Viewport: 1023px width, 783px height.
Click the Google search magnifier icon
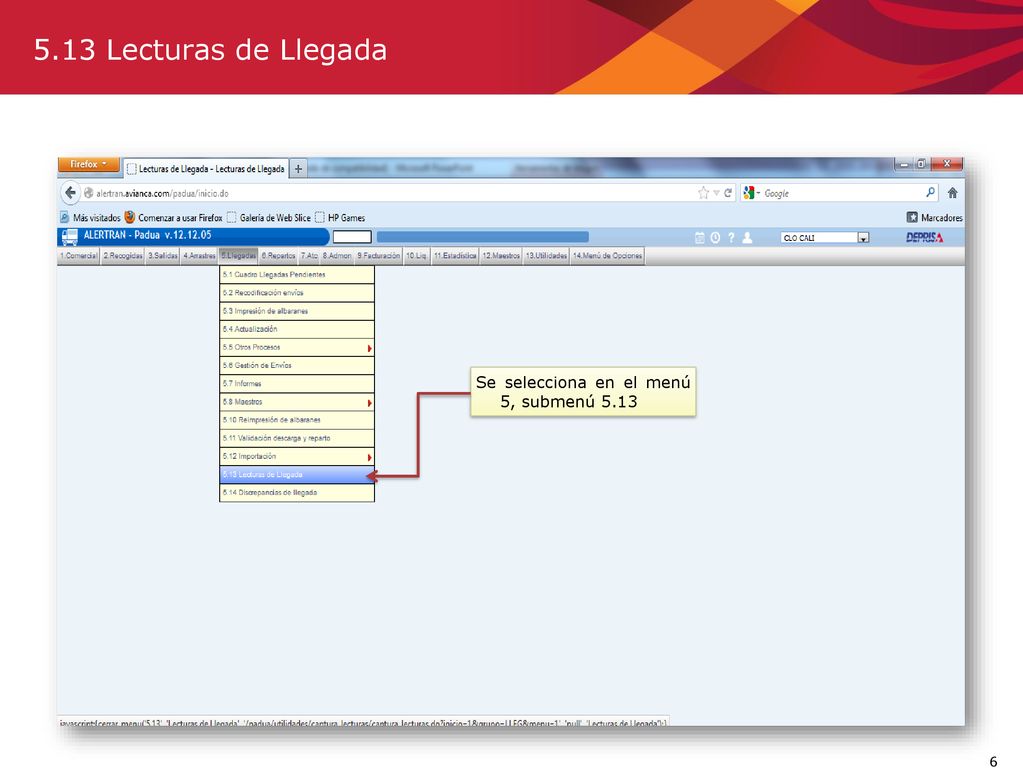930,192
